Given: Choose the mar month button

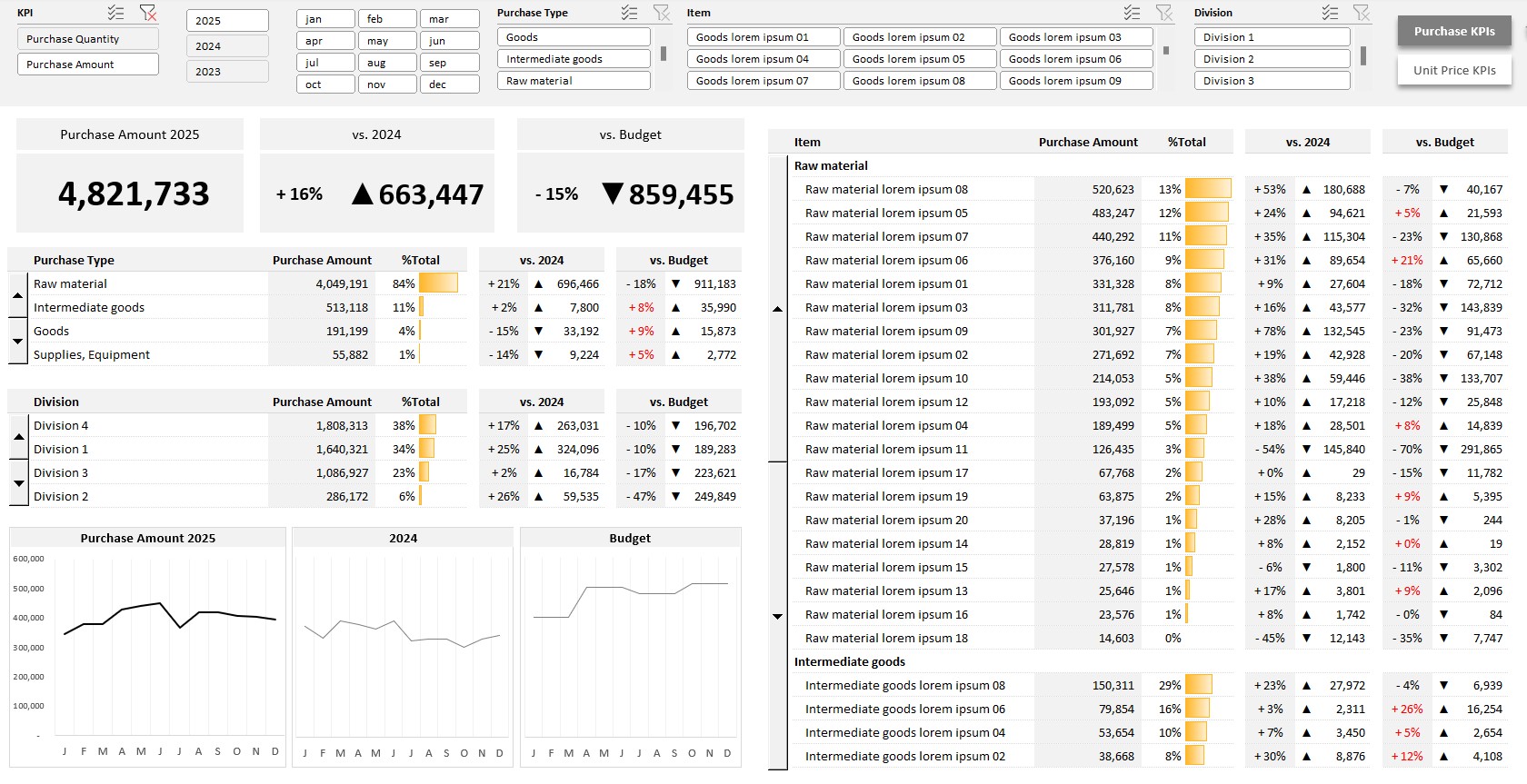Looking at the screenshot, I should pos(449,19).
